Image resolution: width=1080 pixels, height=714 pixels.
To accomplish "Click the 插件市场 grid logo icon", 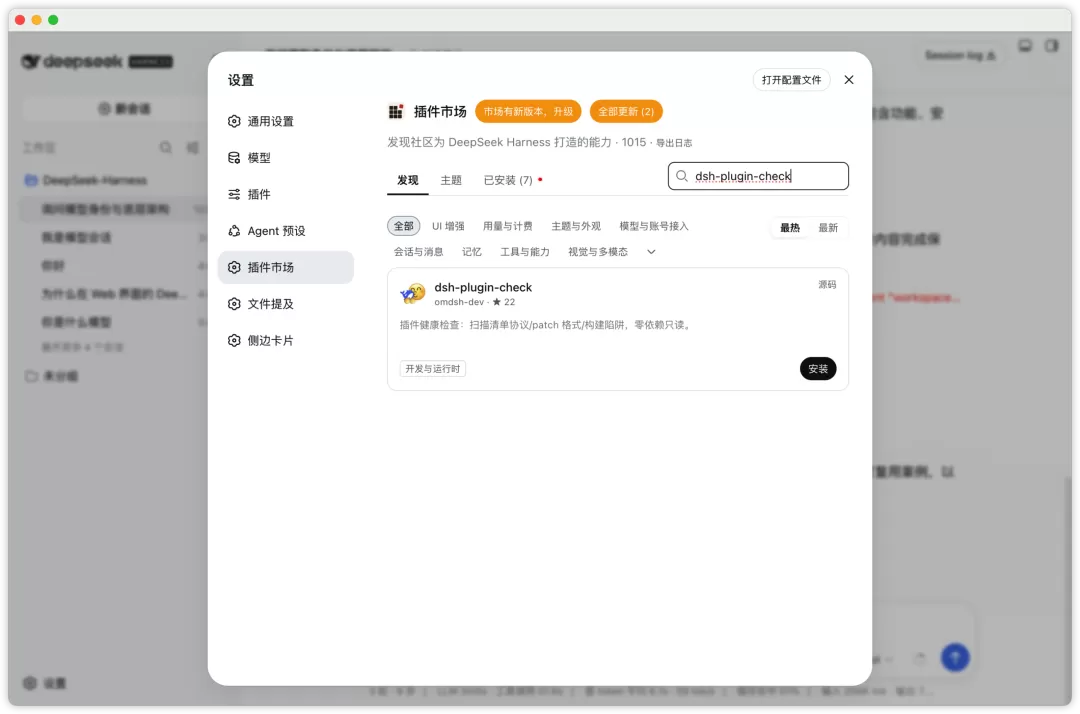I will click(395, 112).
